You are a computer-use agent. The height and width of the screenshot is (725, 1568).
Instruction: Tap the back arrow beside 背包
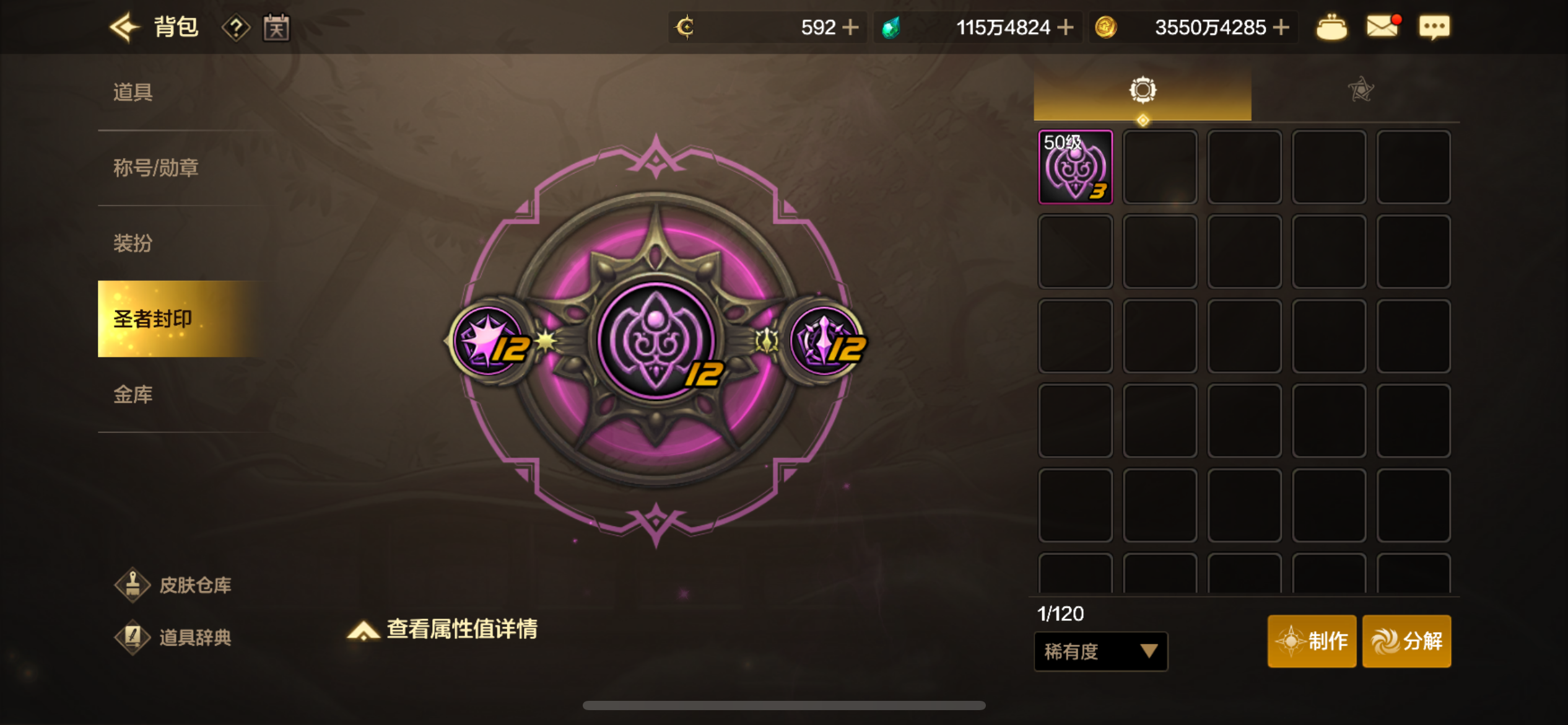tap(124, 27)
